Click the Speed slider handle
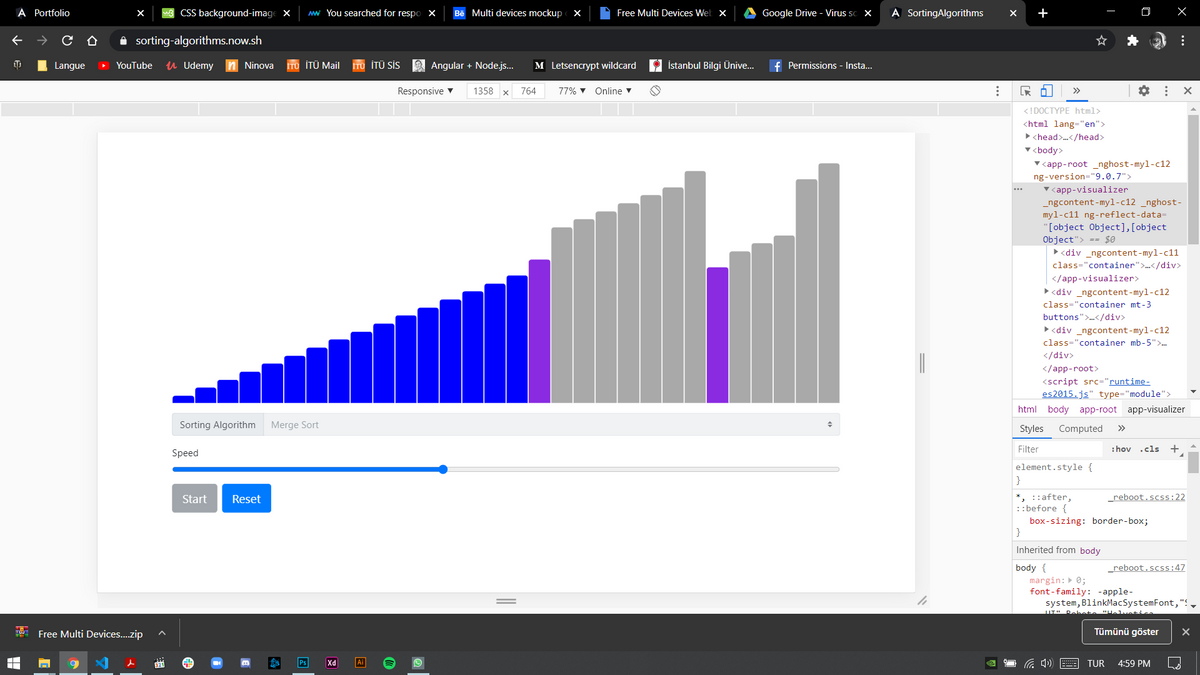The width and height of the screenshot is (1200, 675). click(x=443, y=469)
